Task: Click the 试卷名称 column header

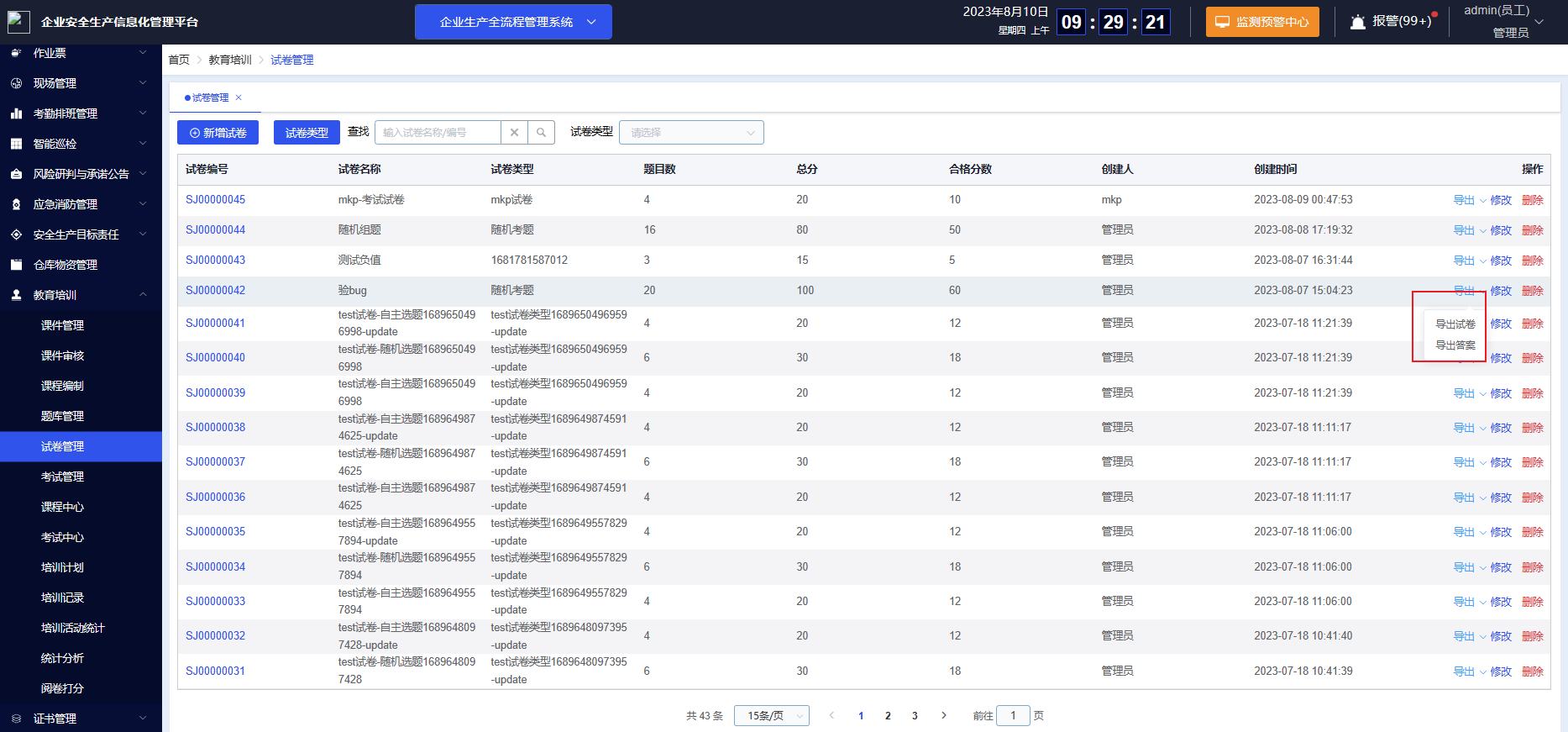Action: point(359,169)
